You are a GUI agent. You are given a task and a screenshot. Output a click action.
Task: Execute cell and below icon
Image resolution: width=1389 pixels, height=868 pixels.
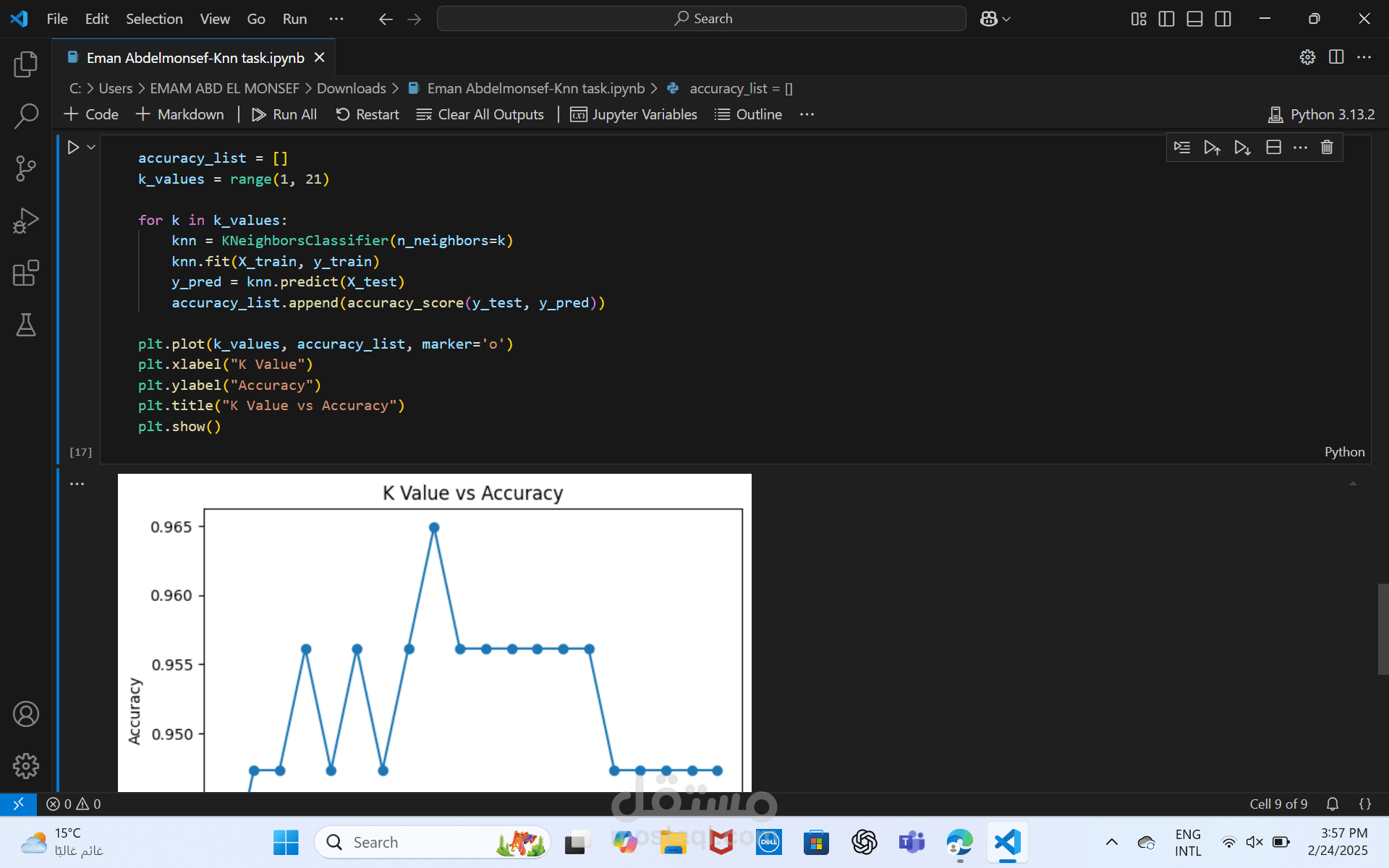1242,148
